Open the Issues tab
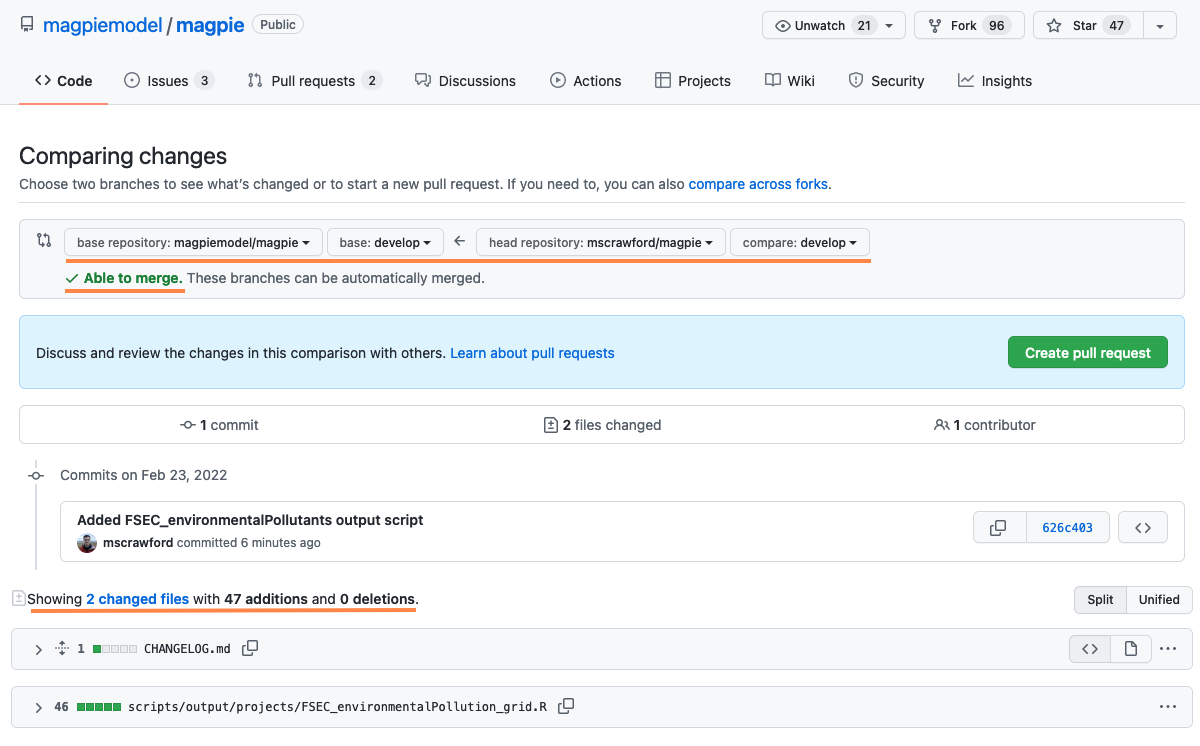The height and width of the screenshot is (746, 1200). tap(168, 81)
